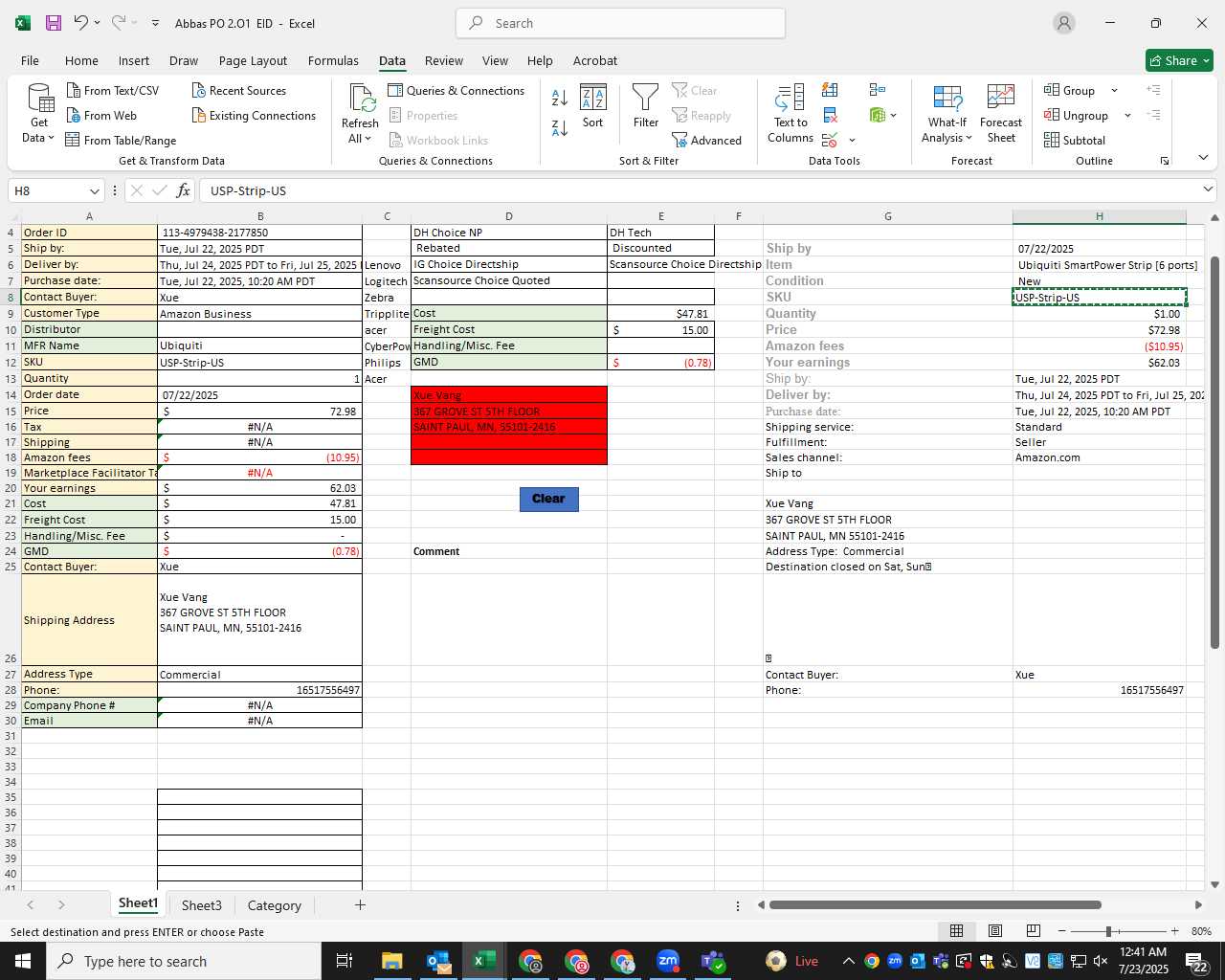
Task: Click the Subtotal button
Action: click(x=1075, y=140)
